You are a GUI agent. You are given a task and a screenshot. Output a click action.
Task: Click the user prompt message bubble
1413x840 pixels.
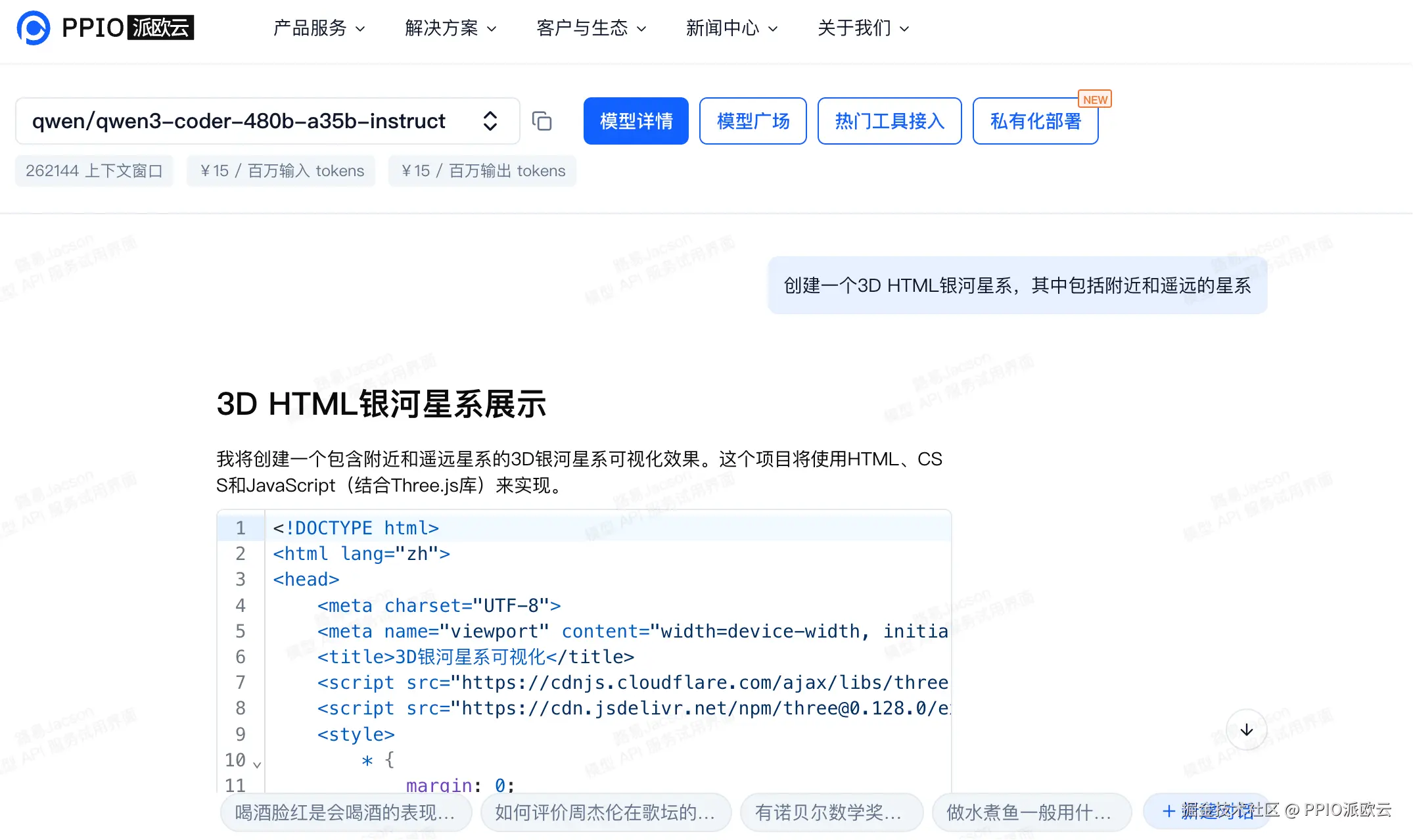coord(1017,285)
